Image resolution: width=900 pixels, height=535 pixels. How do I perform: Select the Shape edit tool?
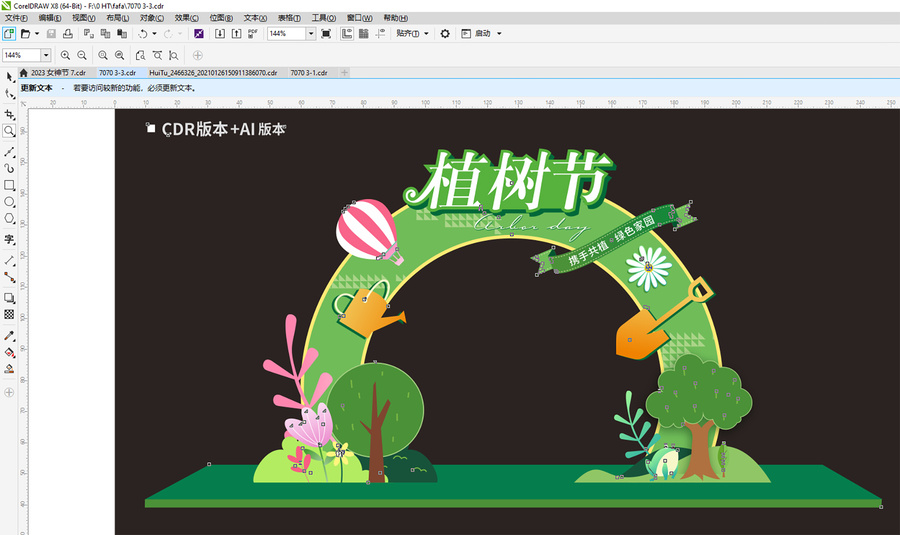click(x=9, y=94)
